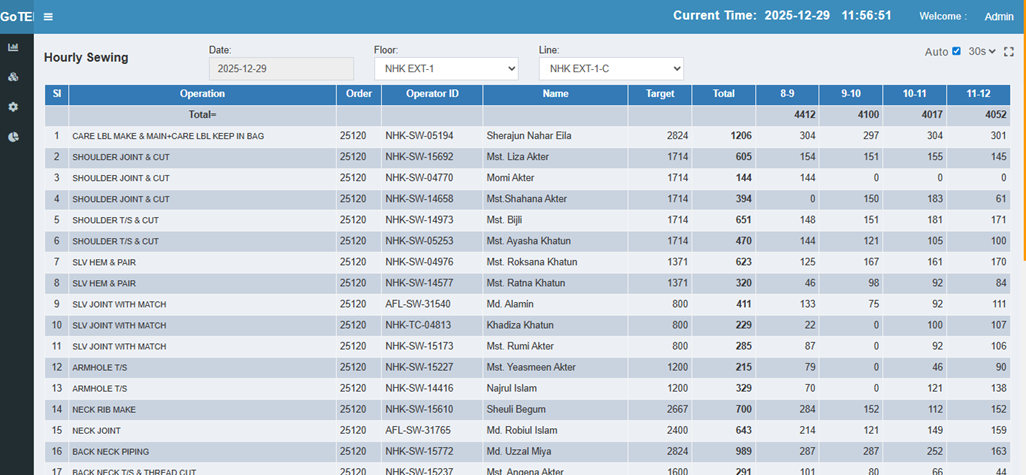Open the pie chart sidebar icon
This screenshot has height=475, width=1026.
point(13,137)
